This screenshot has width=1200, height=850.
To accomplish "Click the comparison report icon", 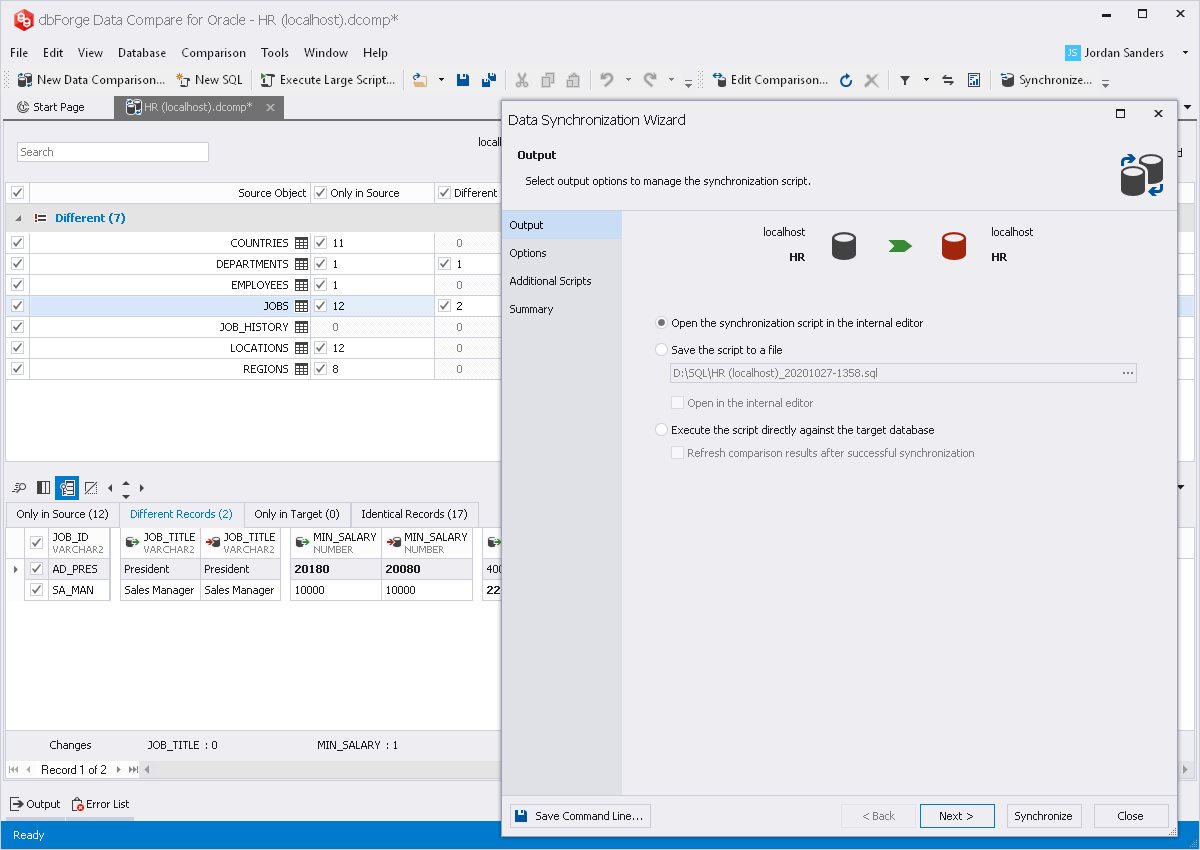I will click(x=974, y=80).
